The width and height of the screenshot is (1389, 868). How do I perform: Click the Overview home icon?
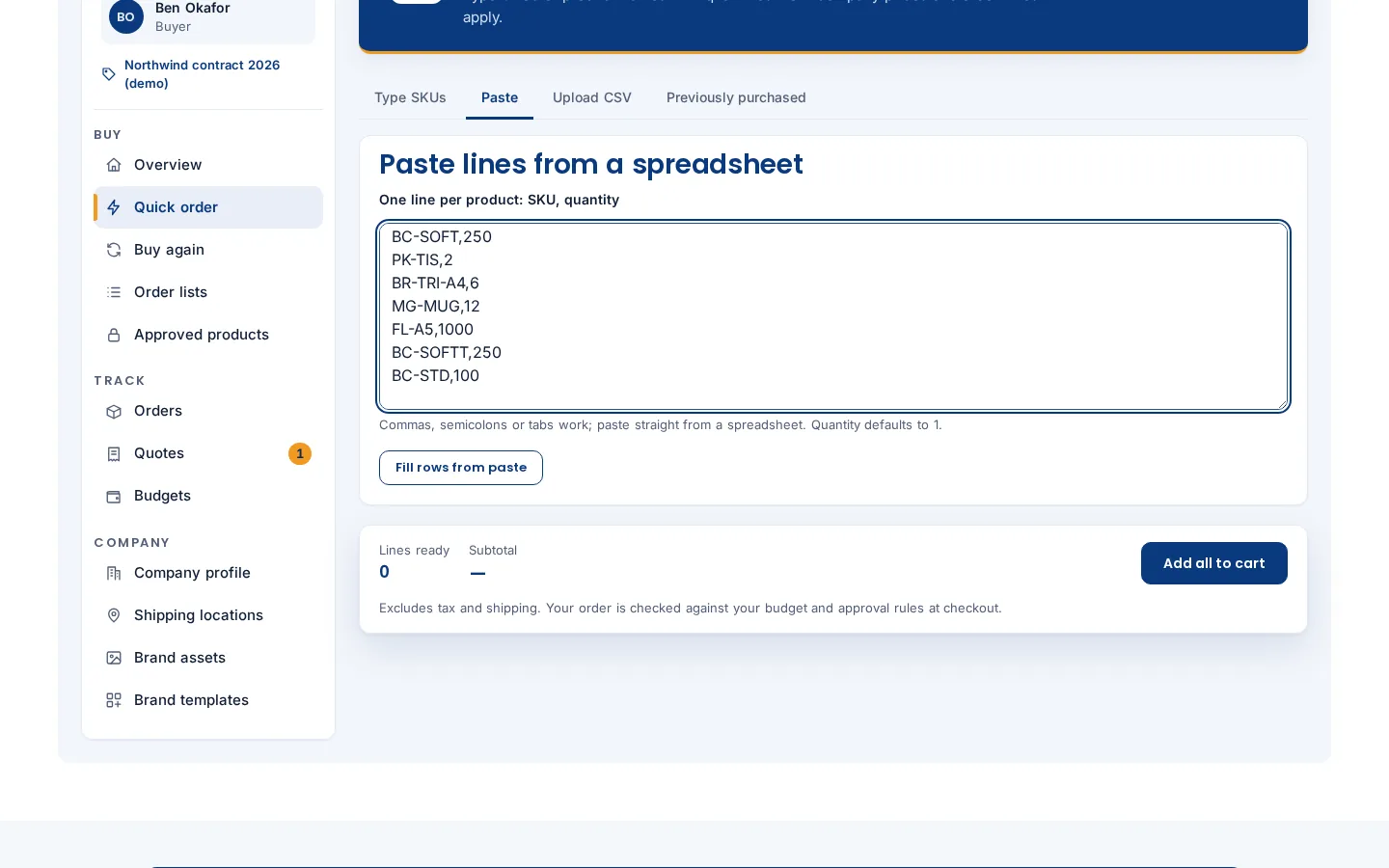[114, 165]
